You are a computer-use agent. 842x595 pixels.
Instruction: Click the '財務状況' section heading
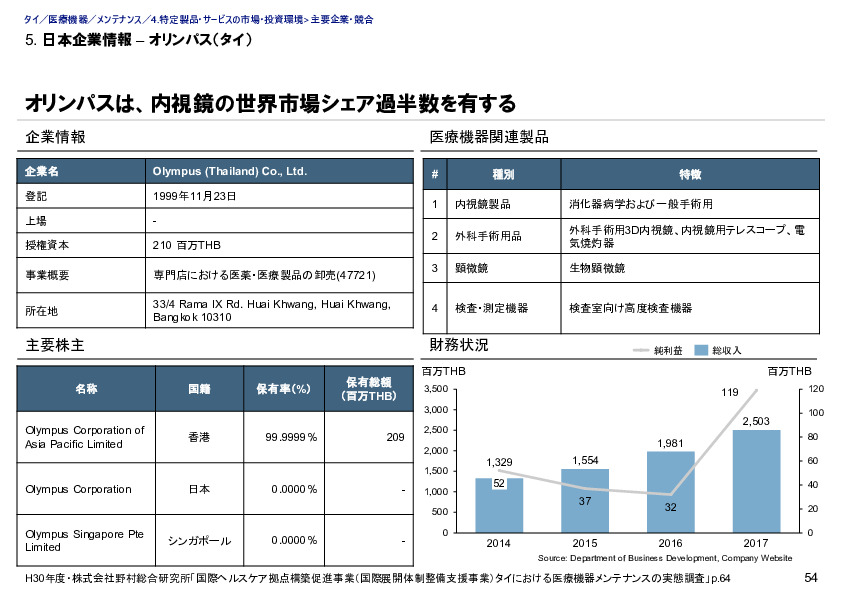coord(459,345)
